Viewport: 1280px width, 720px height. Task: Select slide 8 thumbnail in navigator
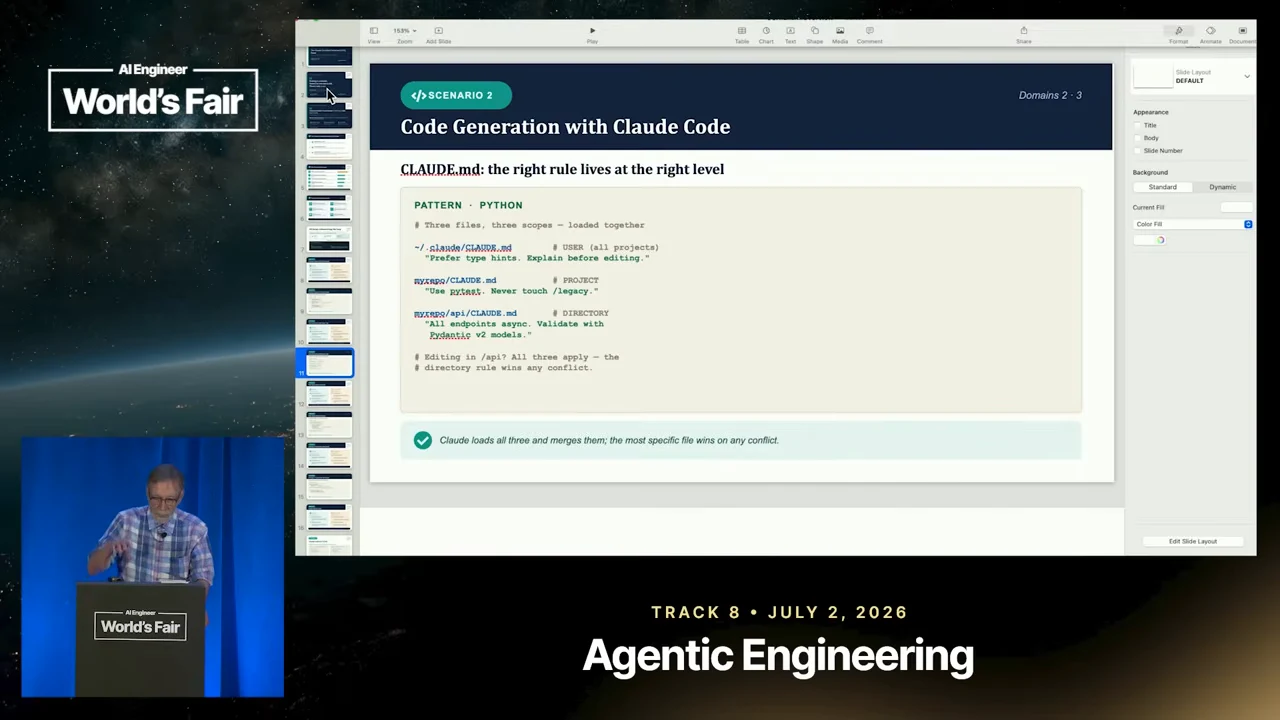329,270
